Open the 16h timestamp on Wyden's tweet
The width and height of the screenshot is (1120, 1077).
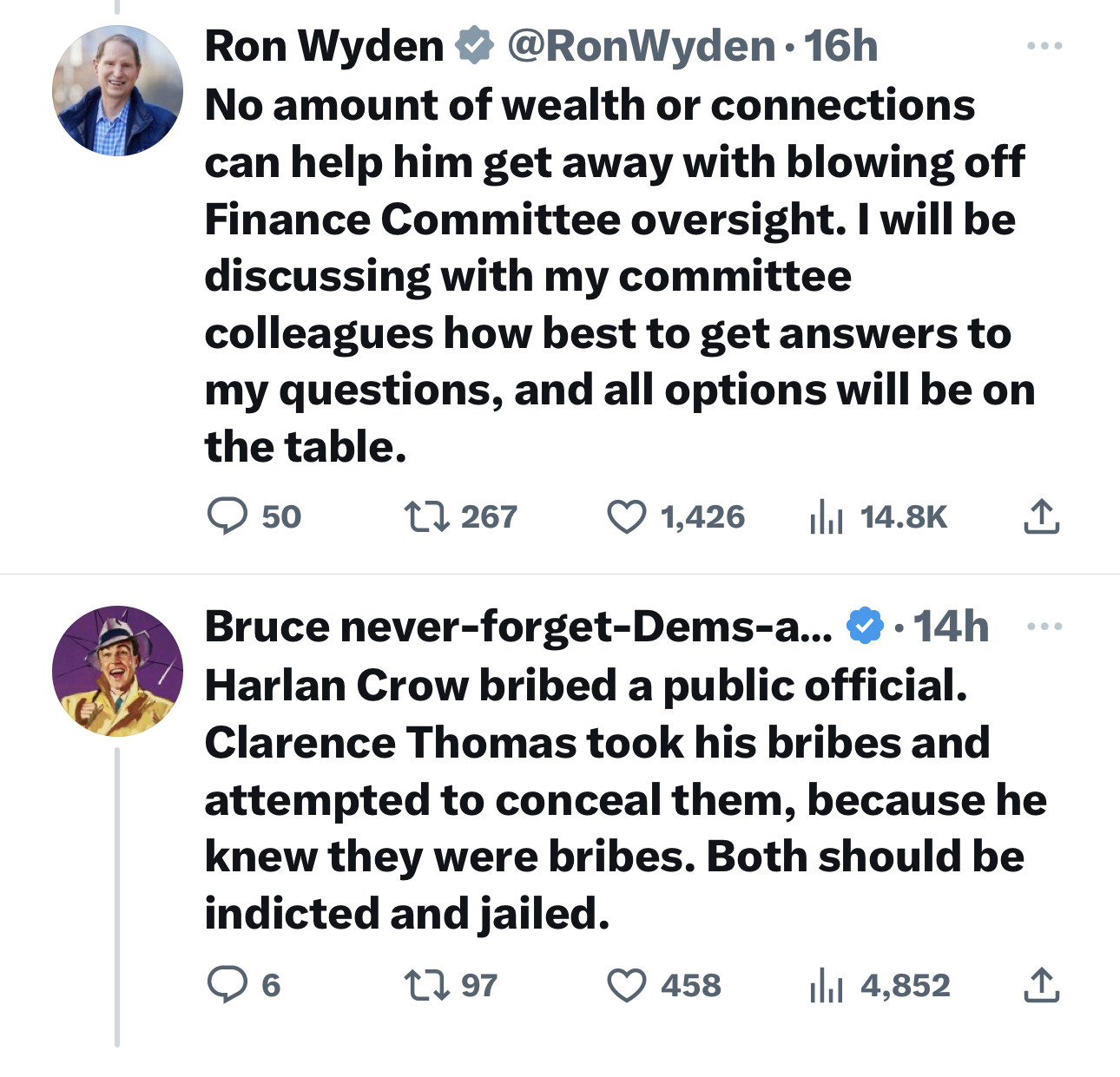(840, 46)
